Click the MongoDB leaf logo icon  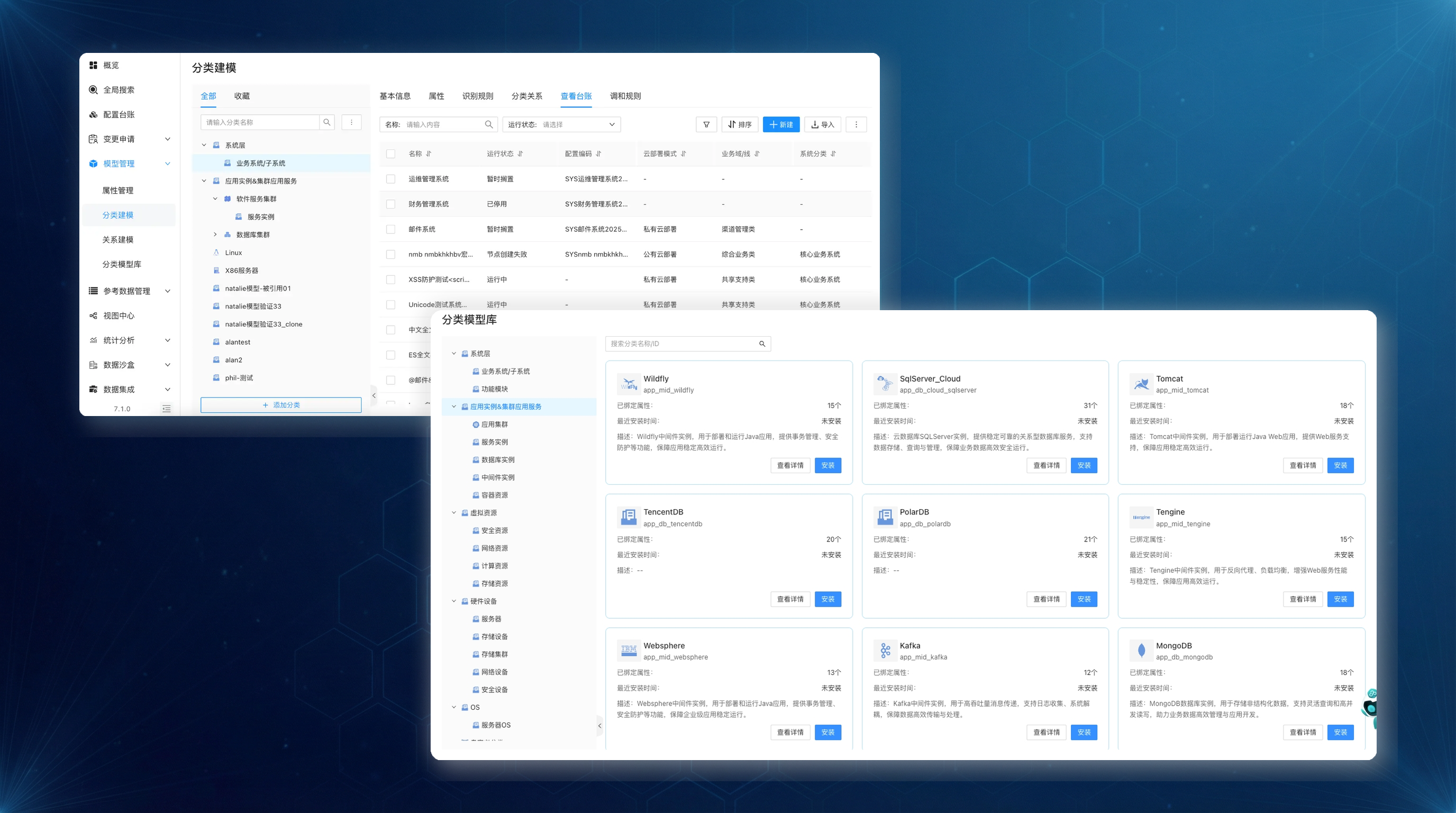click(x=1141, y=651)
